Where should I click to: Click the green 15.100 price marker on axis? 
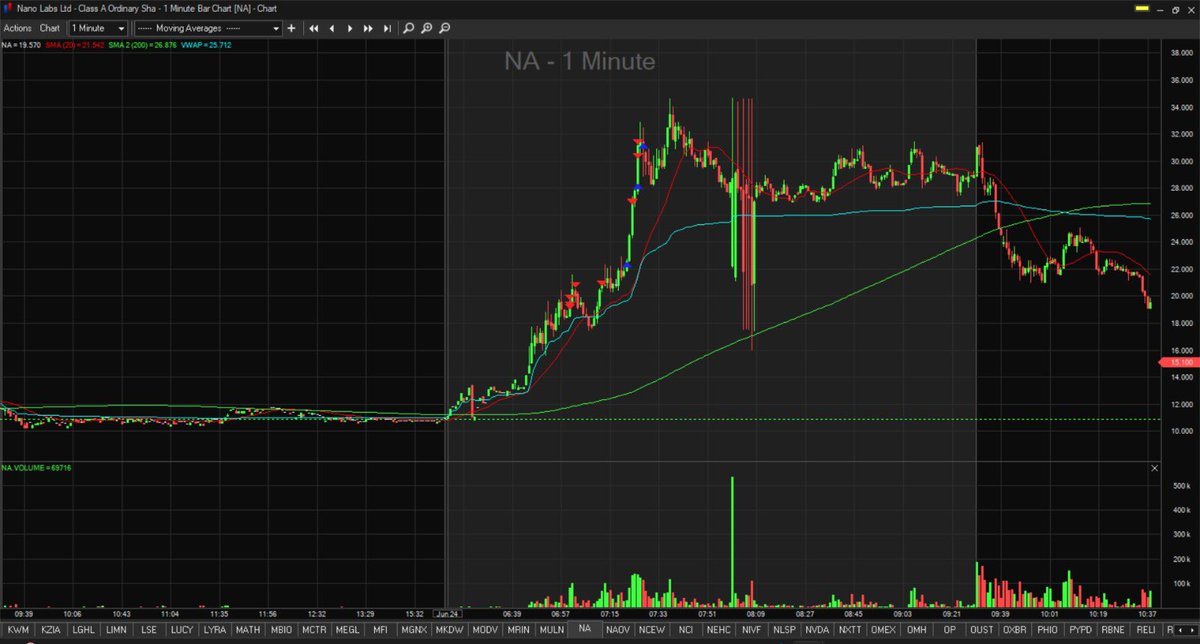(1180, 362)
